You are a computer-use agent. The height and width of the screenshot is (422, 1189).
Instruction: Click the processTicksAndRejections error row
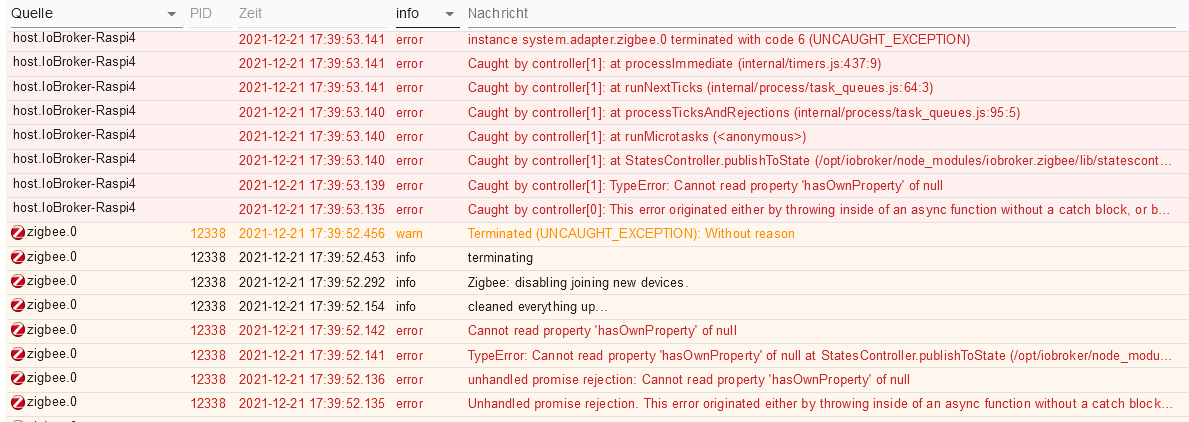pos(594,112)
